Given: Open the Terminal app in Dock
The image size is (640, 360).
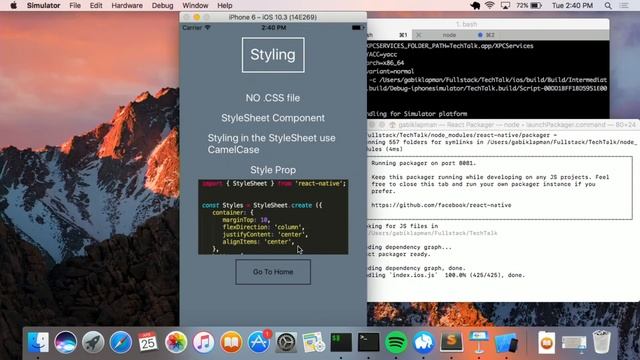Looking at the screenshot, I should pos(369,342).
